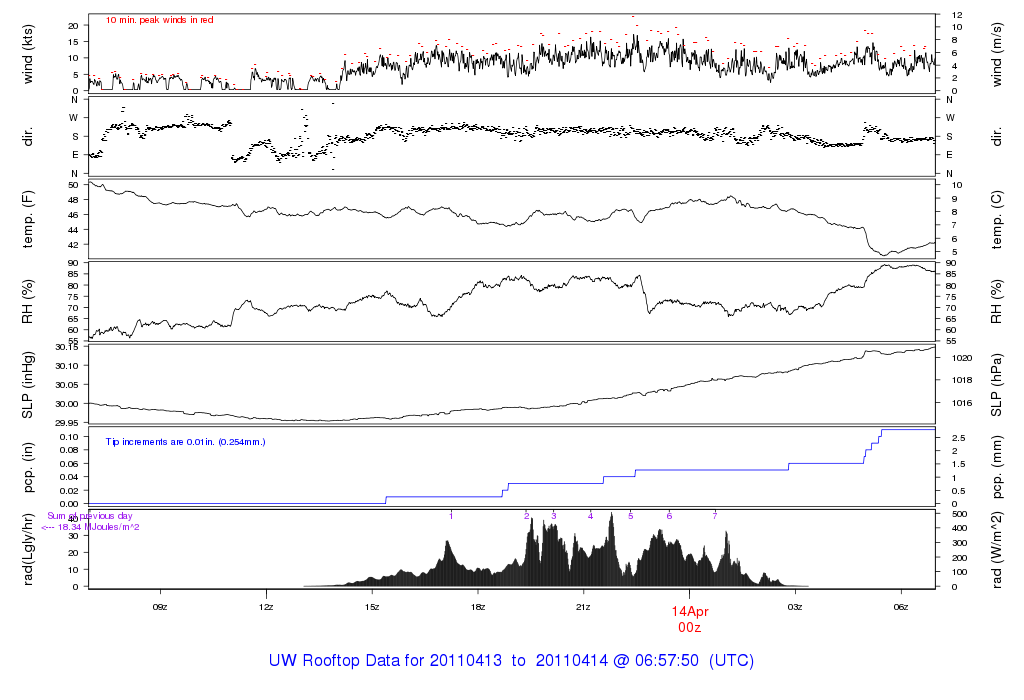1024x700 pixels.
Task: Click the '15z' time axis label
Action: (372, 607)
